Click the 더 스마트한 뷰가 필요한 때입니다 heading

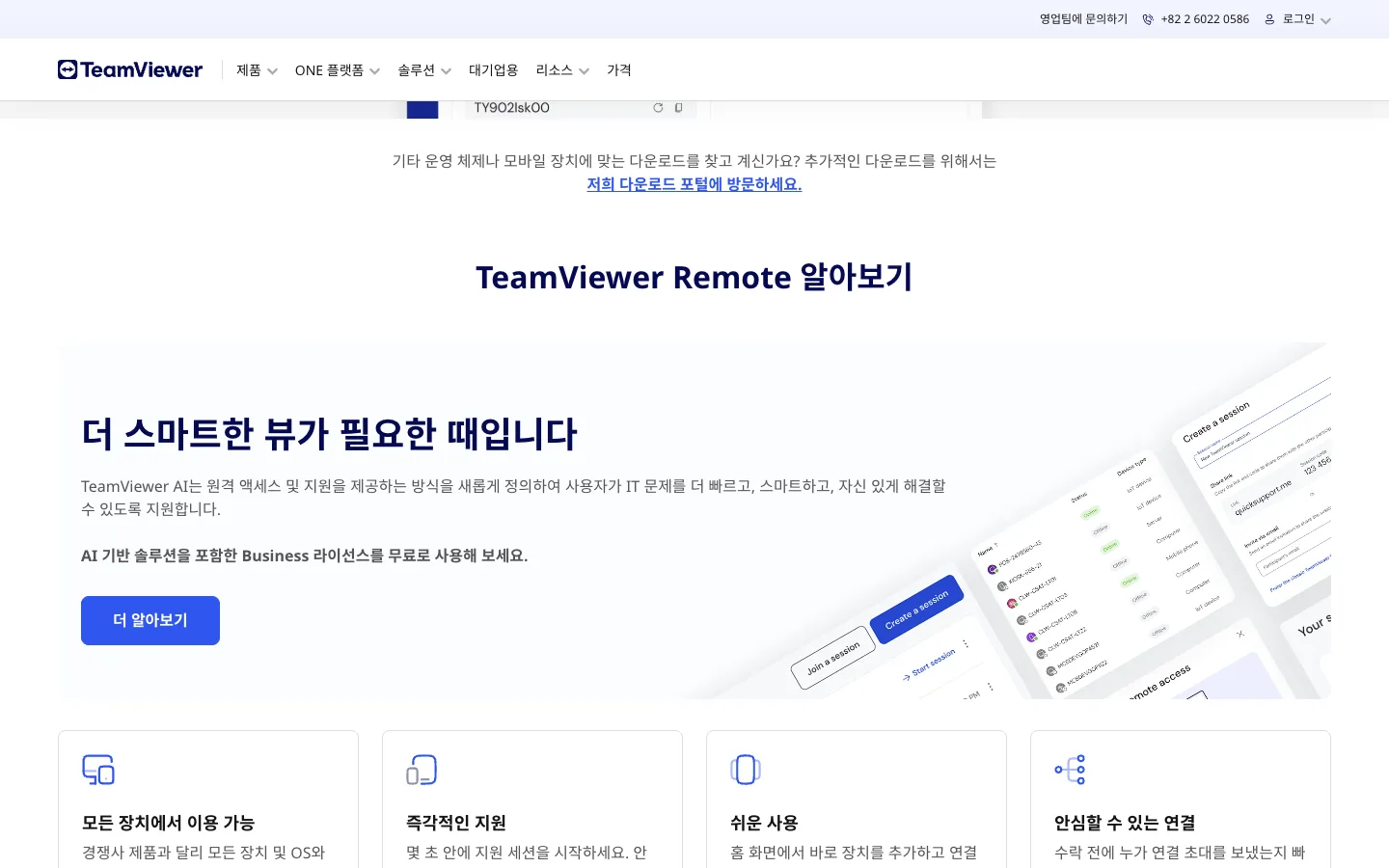pos(329,434)
